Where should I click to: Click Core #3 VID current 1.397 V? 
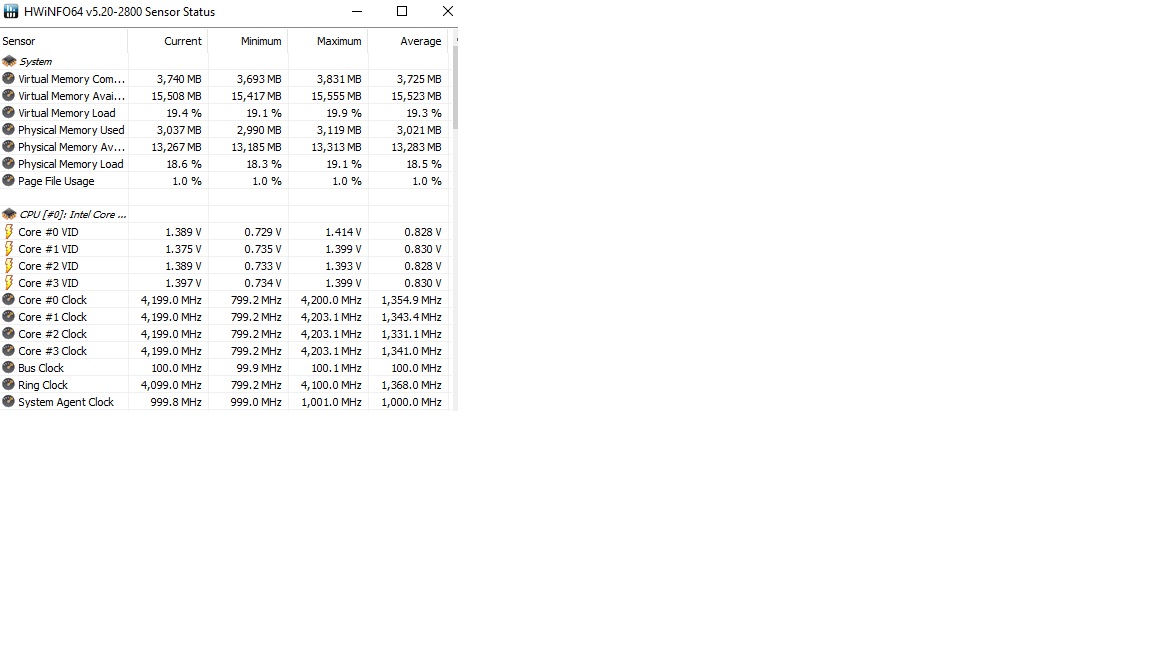tap(183, 283)
